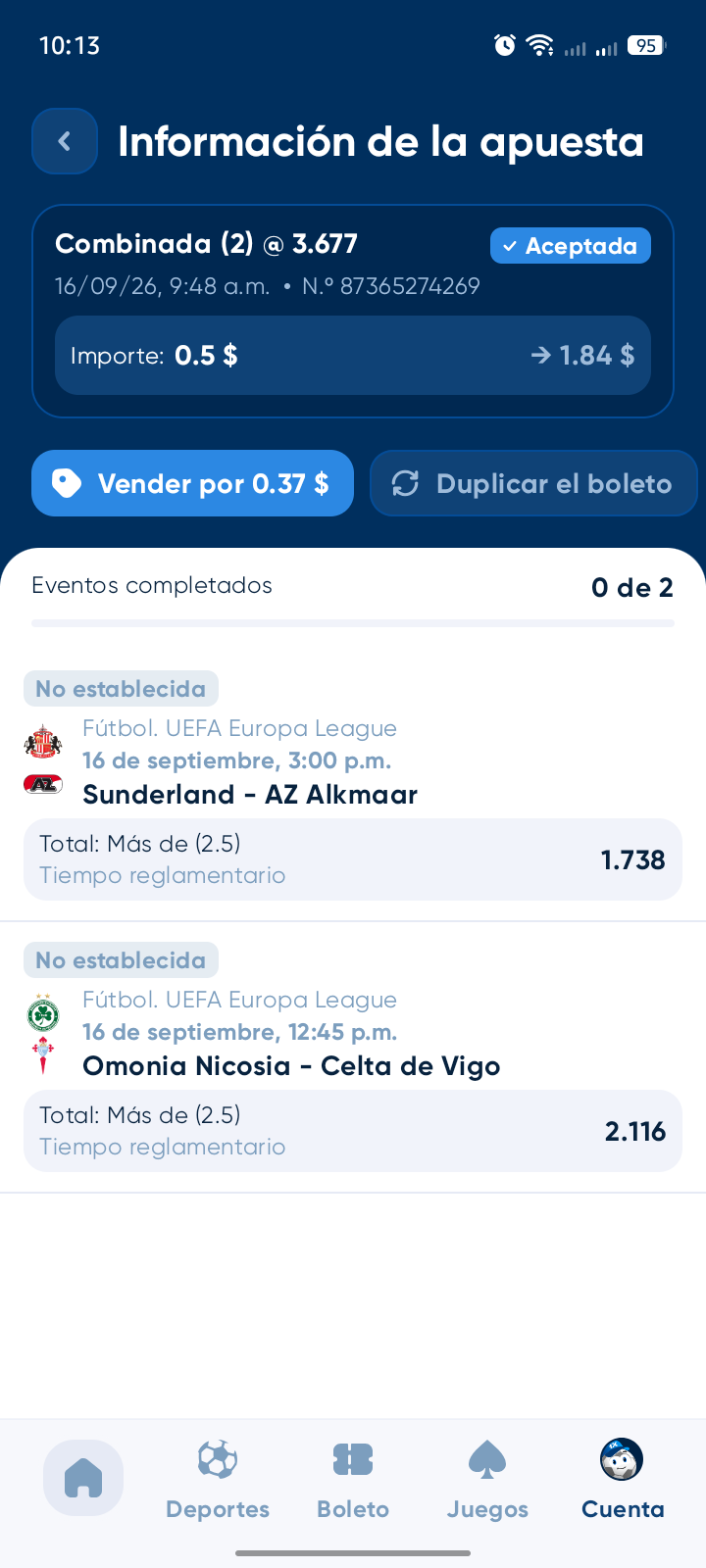Tap the Importe 0.5 $ stake row

pos(353,356)
